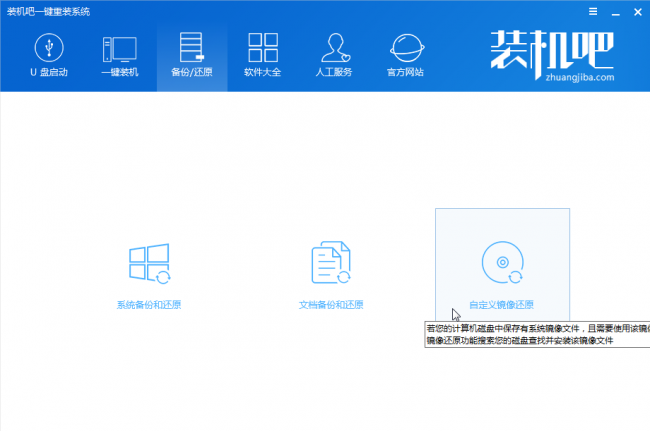Switch to the 备份/还原 tab label
The image size is (650, 431).
[x=192, y=72]
